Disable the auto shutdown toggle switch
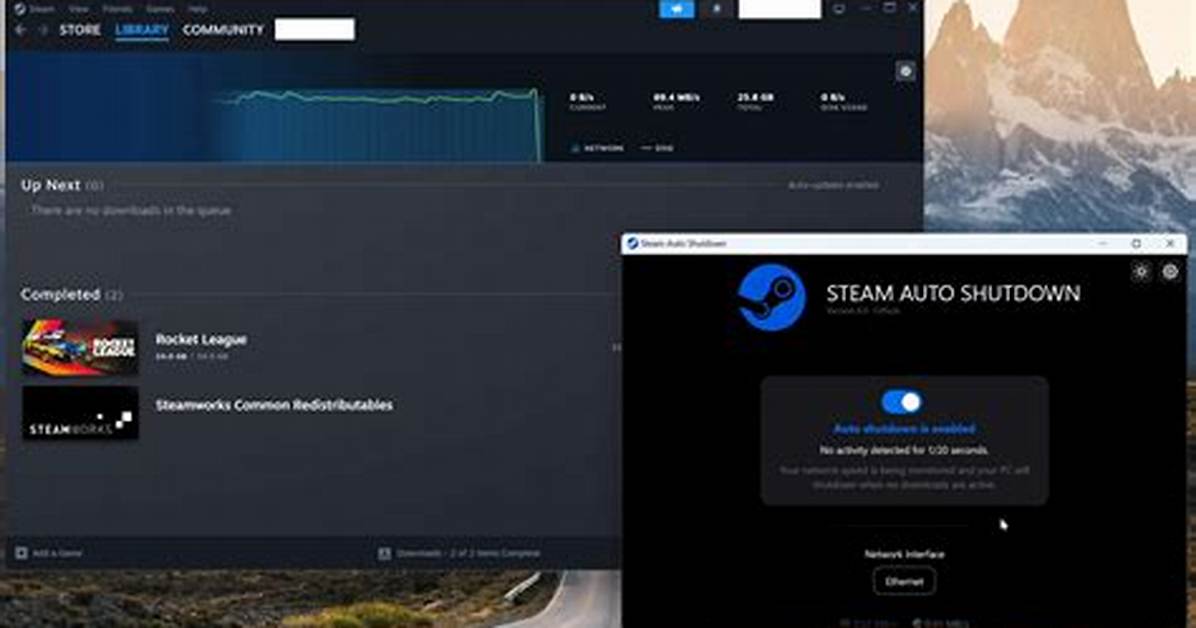1196x628 pixels. click(902, 402)
